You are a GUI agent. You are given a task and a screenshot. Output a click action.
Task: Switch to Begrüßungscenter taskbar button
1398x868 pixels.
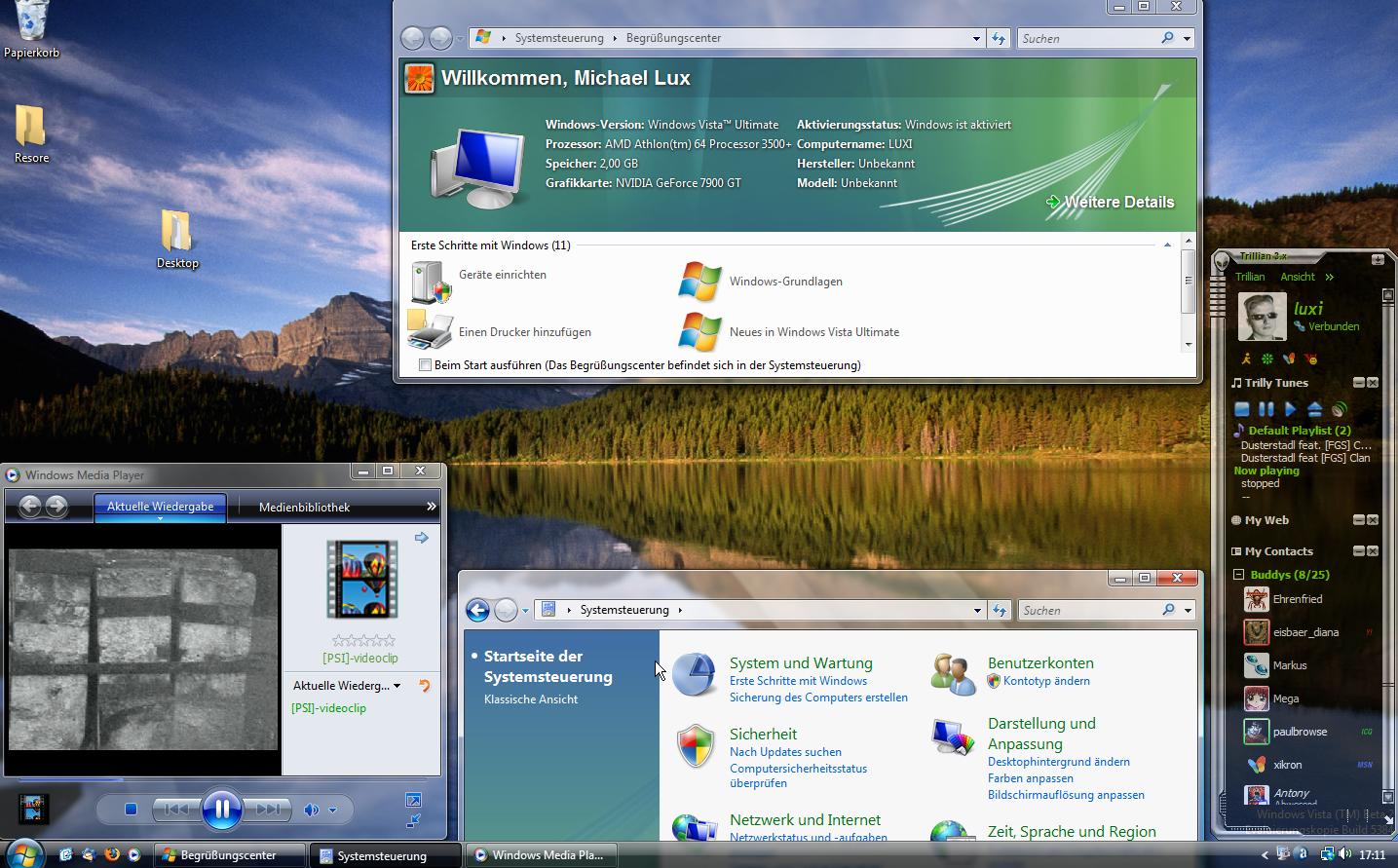pos(230,855)
